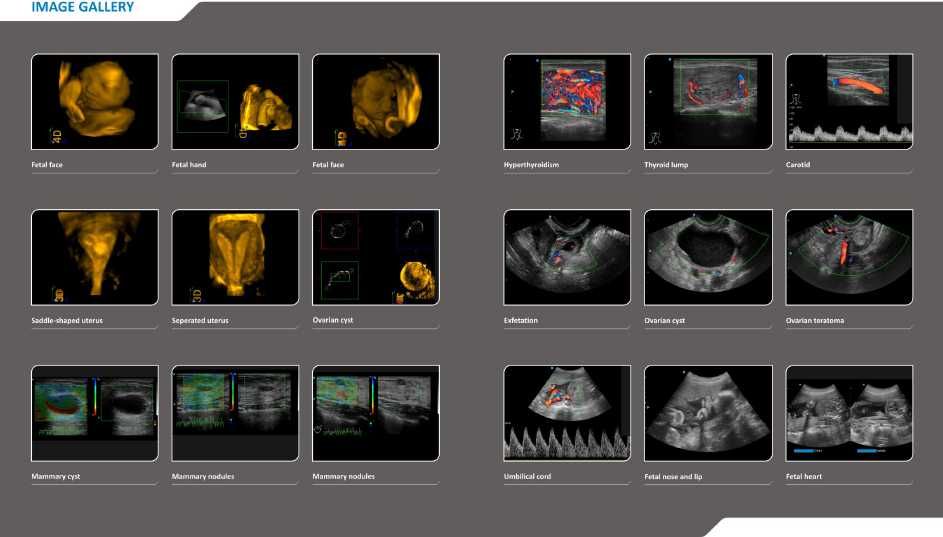Click the "Mammary cyst" caption

point(55,476)
